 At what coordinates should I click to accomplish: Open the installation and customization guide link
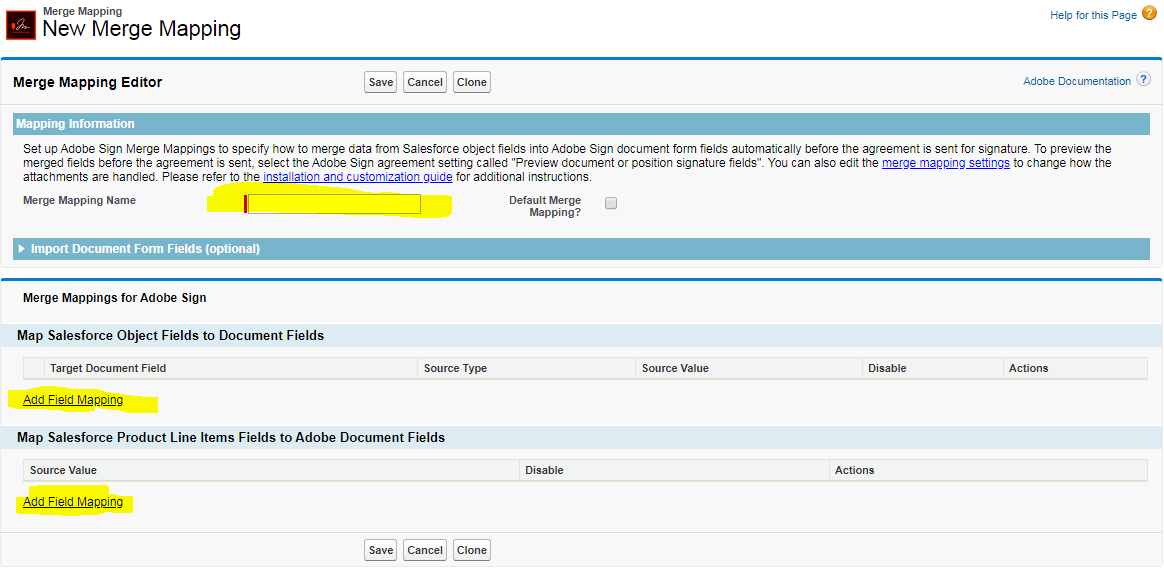pyautogui.click(x=358, y=177)
